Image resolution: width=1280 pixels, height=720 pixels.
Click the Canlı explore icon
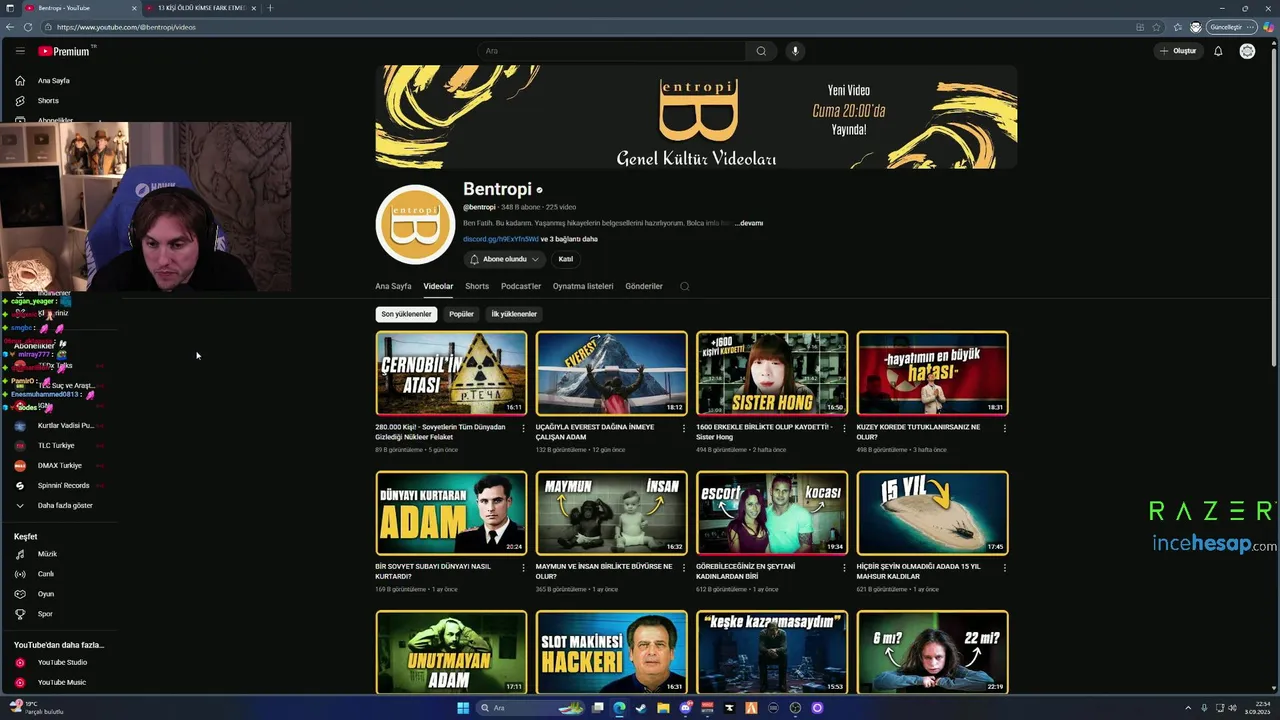coord(20,574)
